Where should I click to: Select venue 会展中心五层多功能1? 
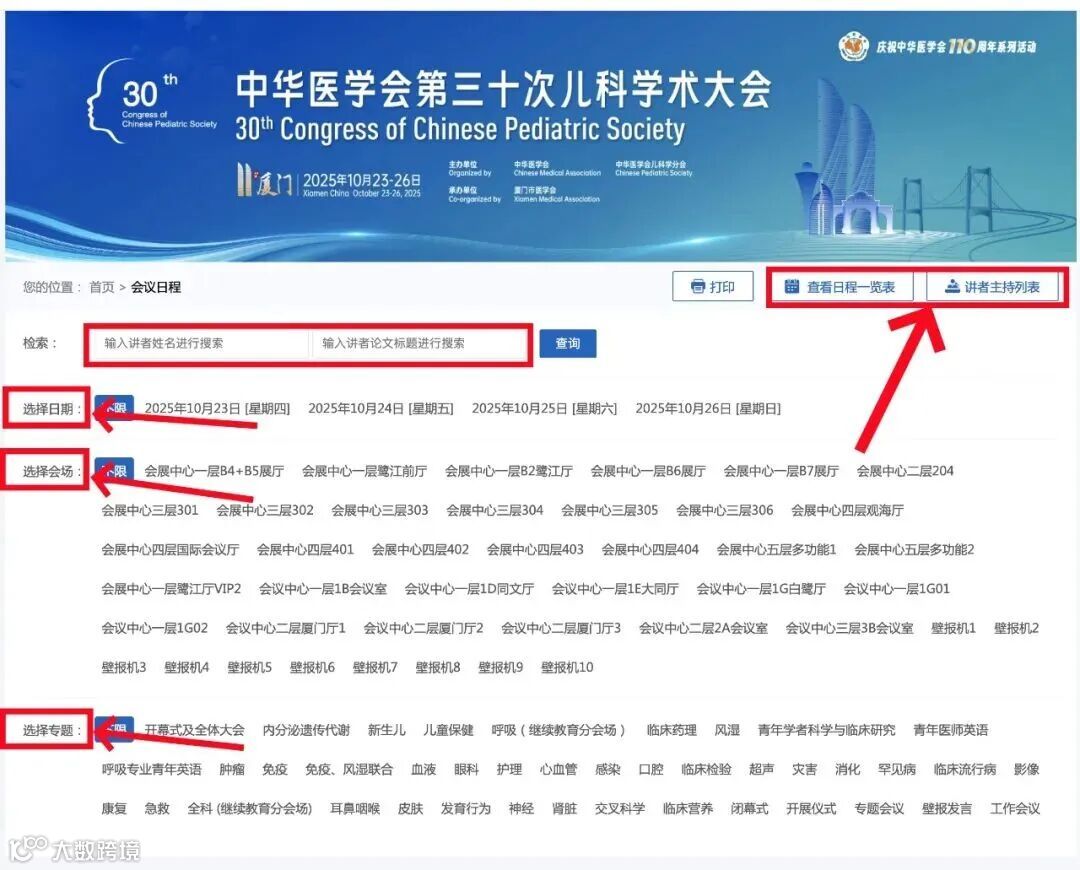[776, 550]
